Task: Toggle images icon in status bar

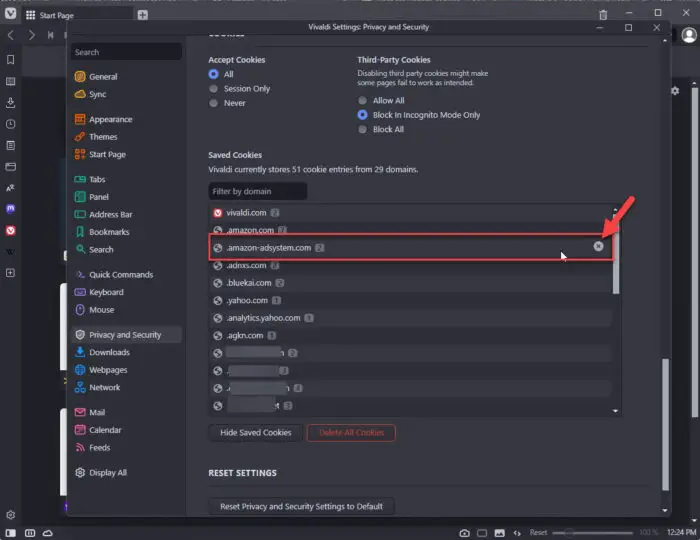Action: coord(500,533)
